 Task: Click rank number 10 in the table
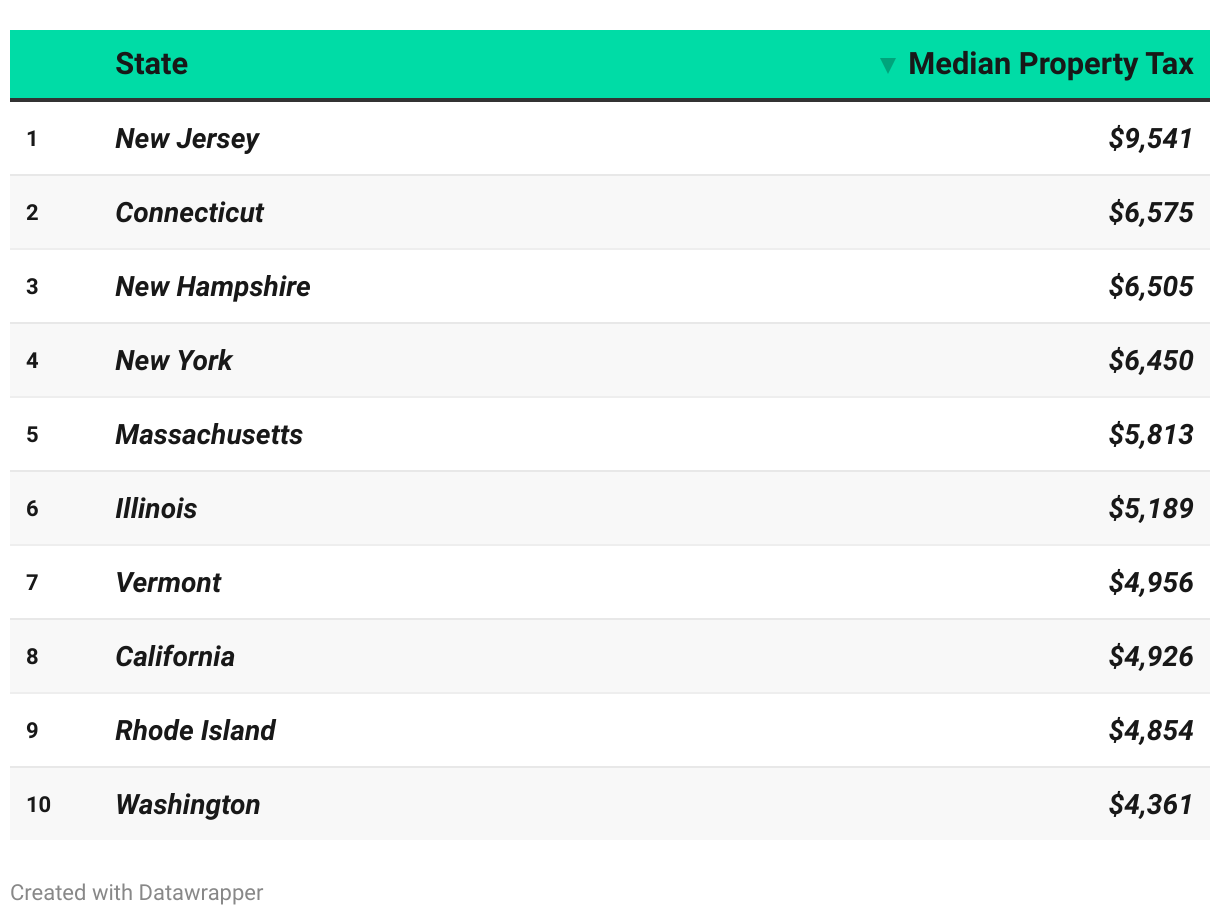pos(38,805)
